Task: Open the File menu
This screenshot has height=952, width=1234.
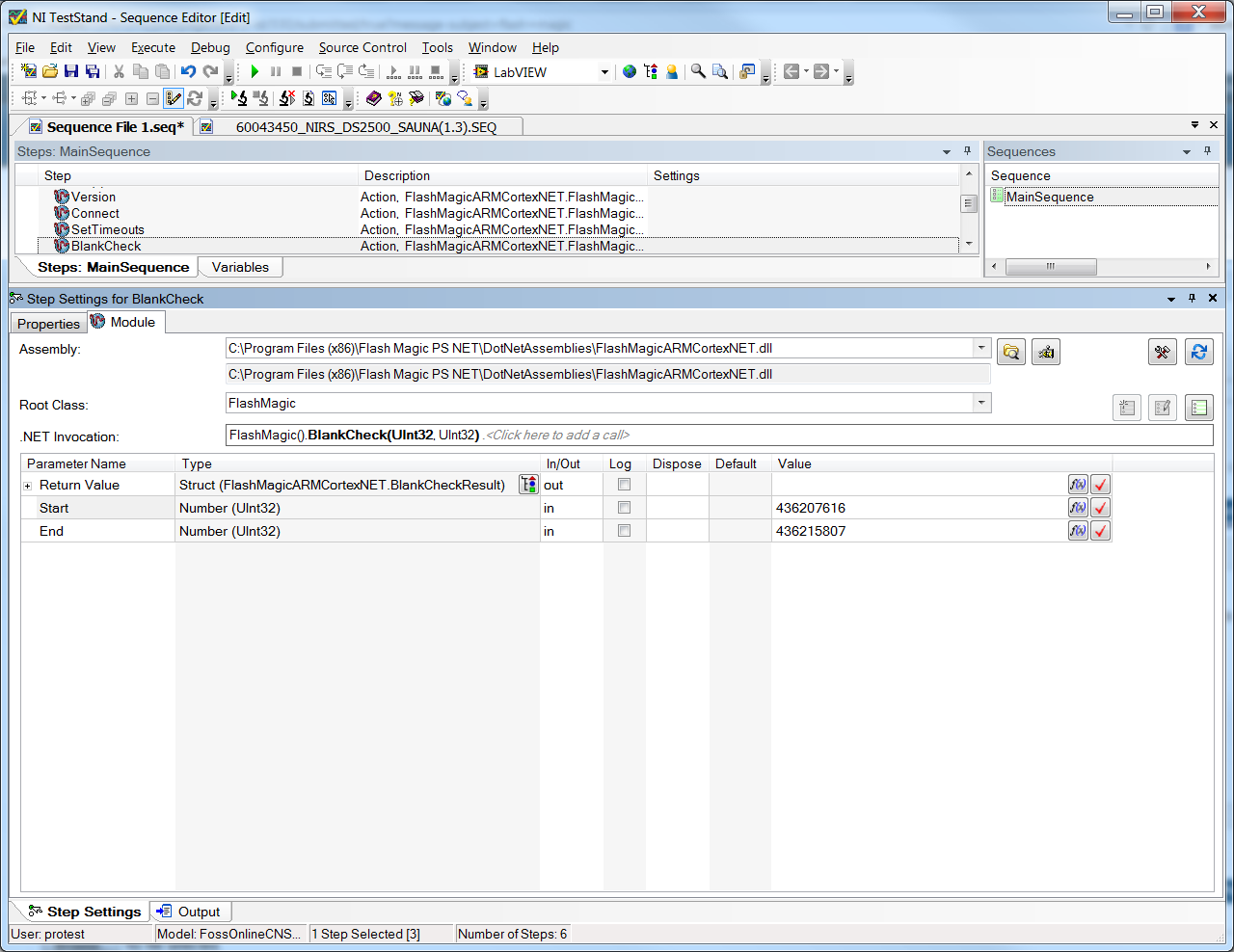Action: point(25,47)
